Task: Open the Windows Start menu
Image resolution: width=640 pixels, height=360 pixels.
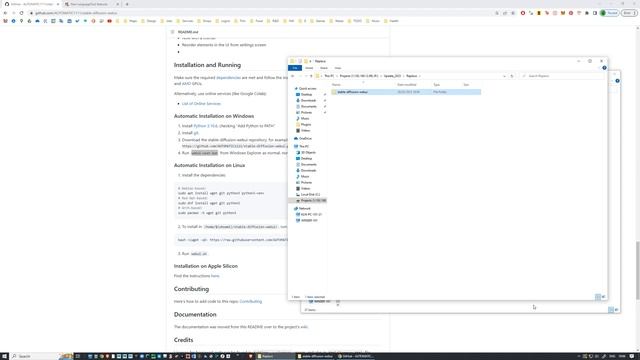Action: coord(4,356)
